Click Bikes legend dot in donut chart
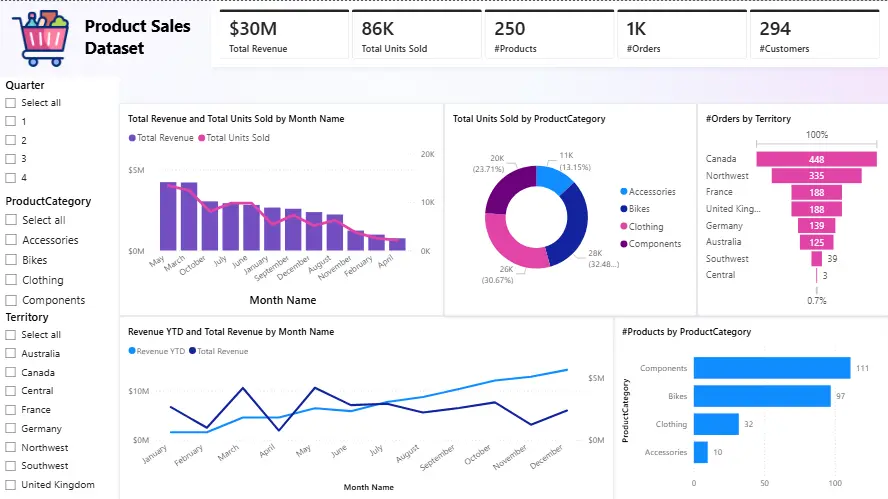This screenshot has height=499, width=888. click(x=624, y=208)
